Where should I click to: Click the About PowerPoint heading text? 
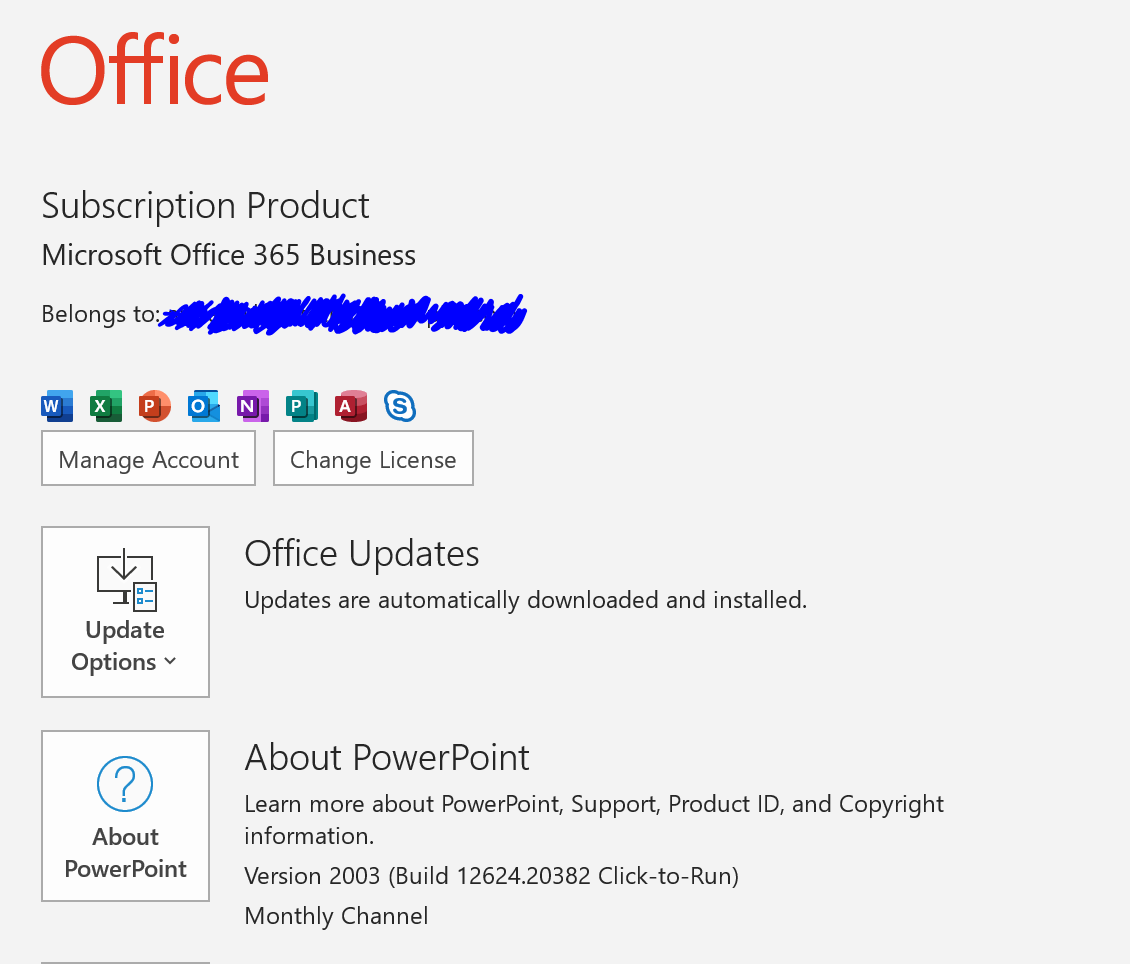coord(387,758)
